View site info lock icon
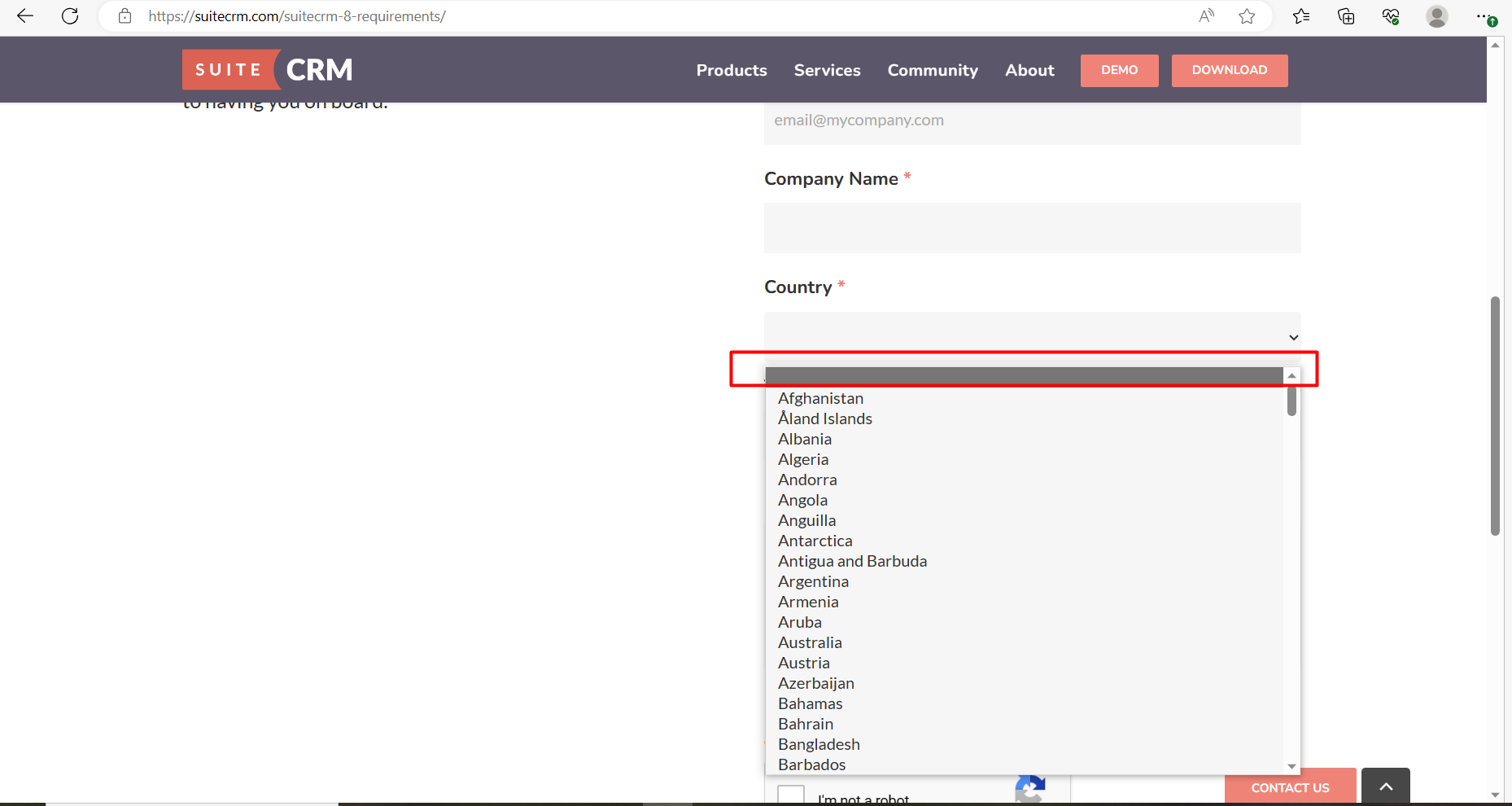This screenshot has height=806, width=1512. pos(125,16)
